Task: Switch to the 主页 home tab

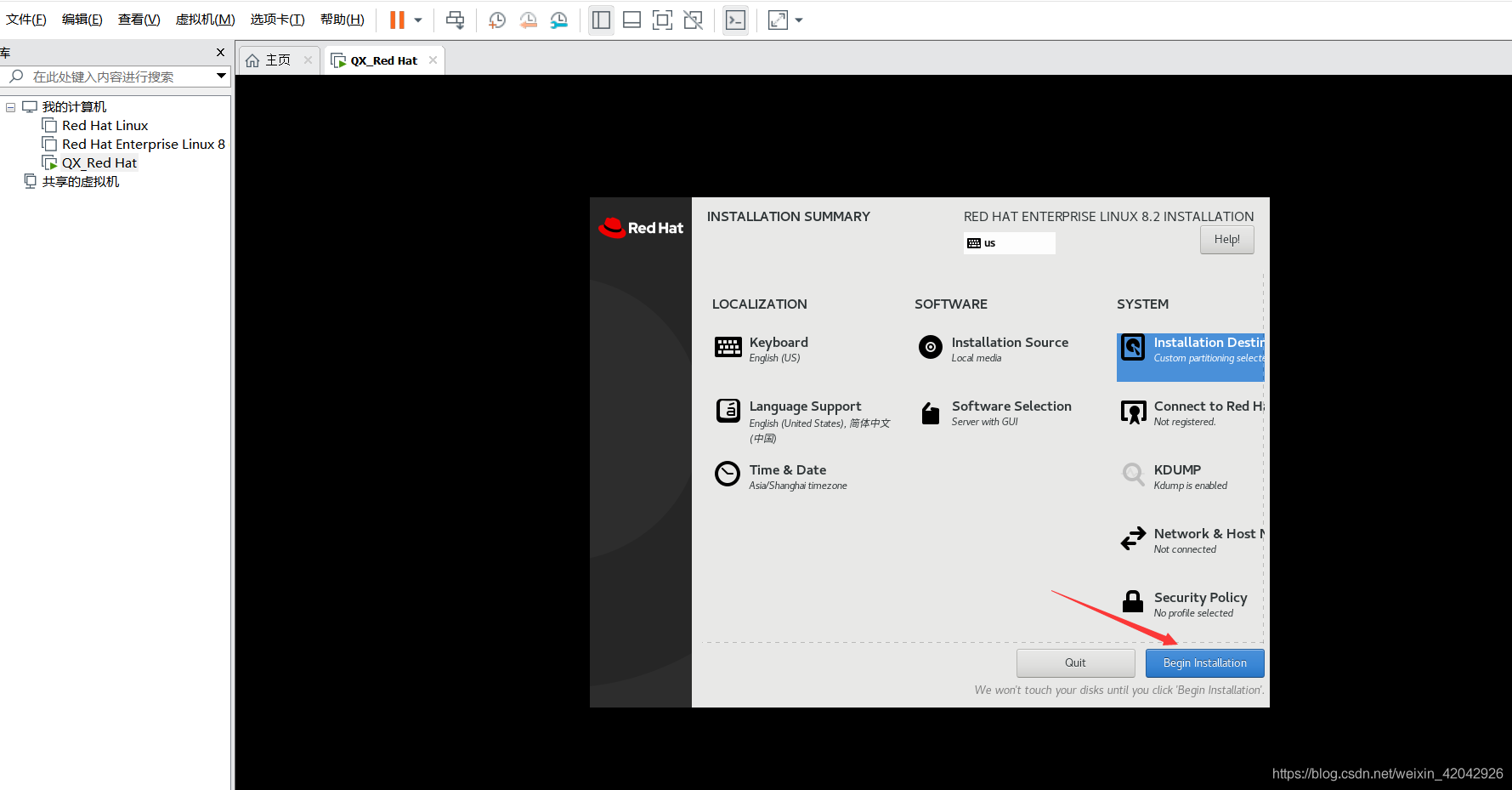Action: click(278, 60)
